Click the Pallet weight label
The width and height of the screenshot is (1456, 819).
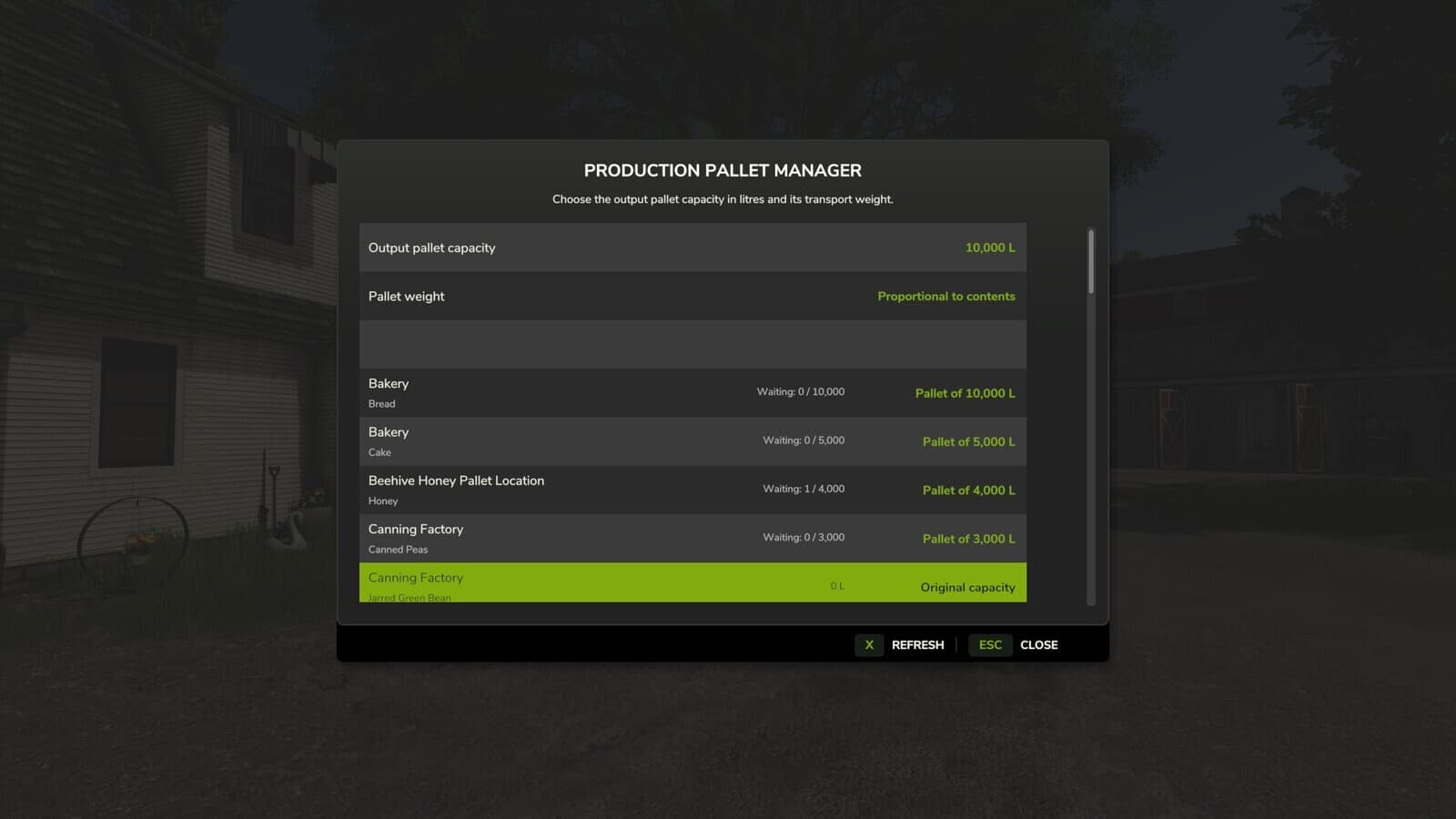(406, 297)
